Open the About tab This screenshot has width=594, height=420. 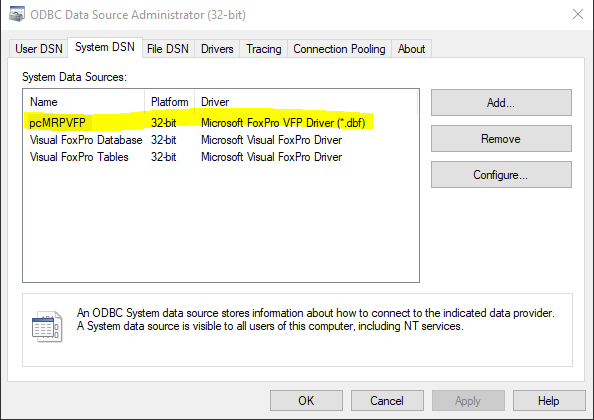coord(411,49)
